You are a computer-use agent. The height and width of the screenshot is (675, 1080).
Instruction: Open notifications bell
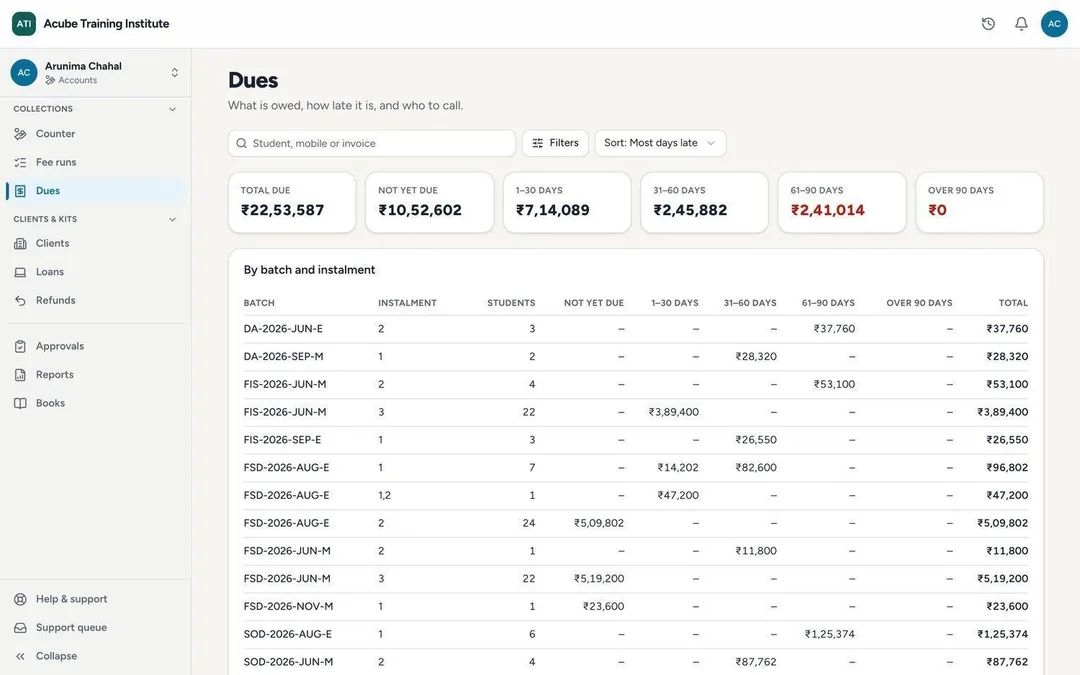point(1021,23)
